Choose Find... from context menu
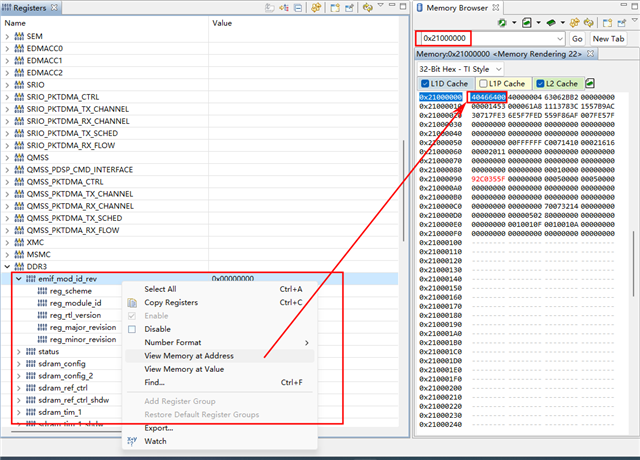The width and height of the screenshot is (640, 460). tap(219, 382)
